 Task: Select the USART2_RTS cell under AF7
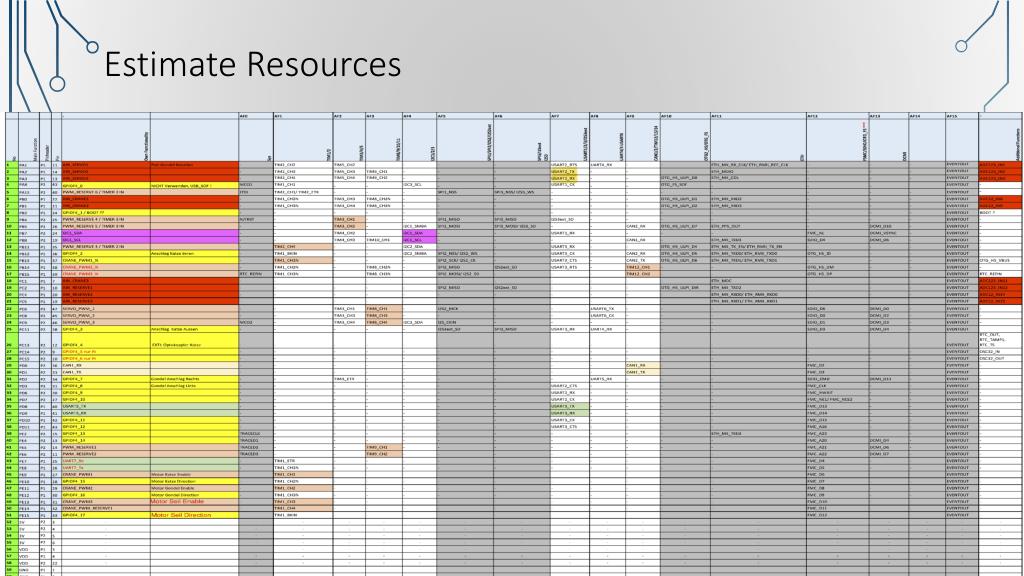tap(569, 165)
